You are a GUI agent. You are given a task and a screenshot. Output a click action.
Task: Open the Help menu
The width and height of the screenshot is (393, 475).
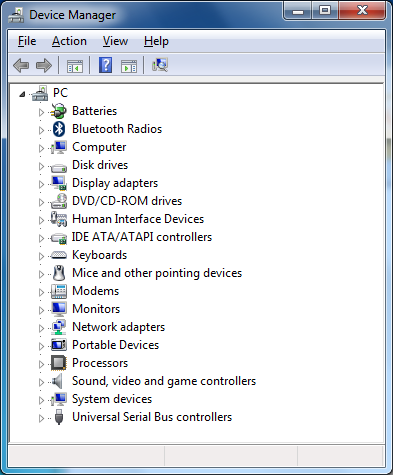[x=156, y=41]
